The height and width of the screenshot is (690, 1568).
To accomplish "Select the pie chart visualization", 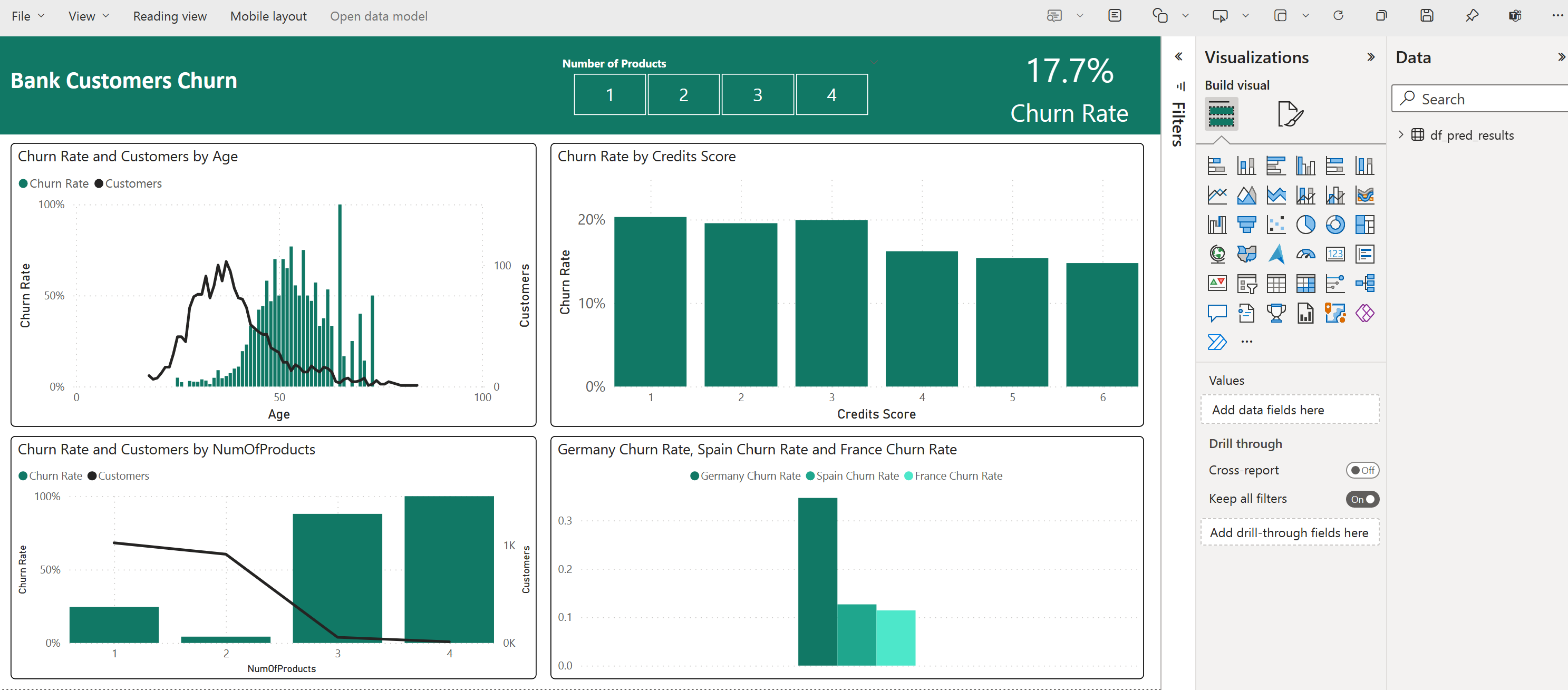I will (x=1305, y=225).
